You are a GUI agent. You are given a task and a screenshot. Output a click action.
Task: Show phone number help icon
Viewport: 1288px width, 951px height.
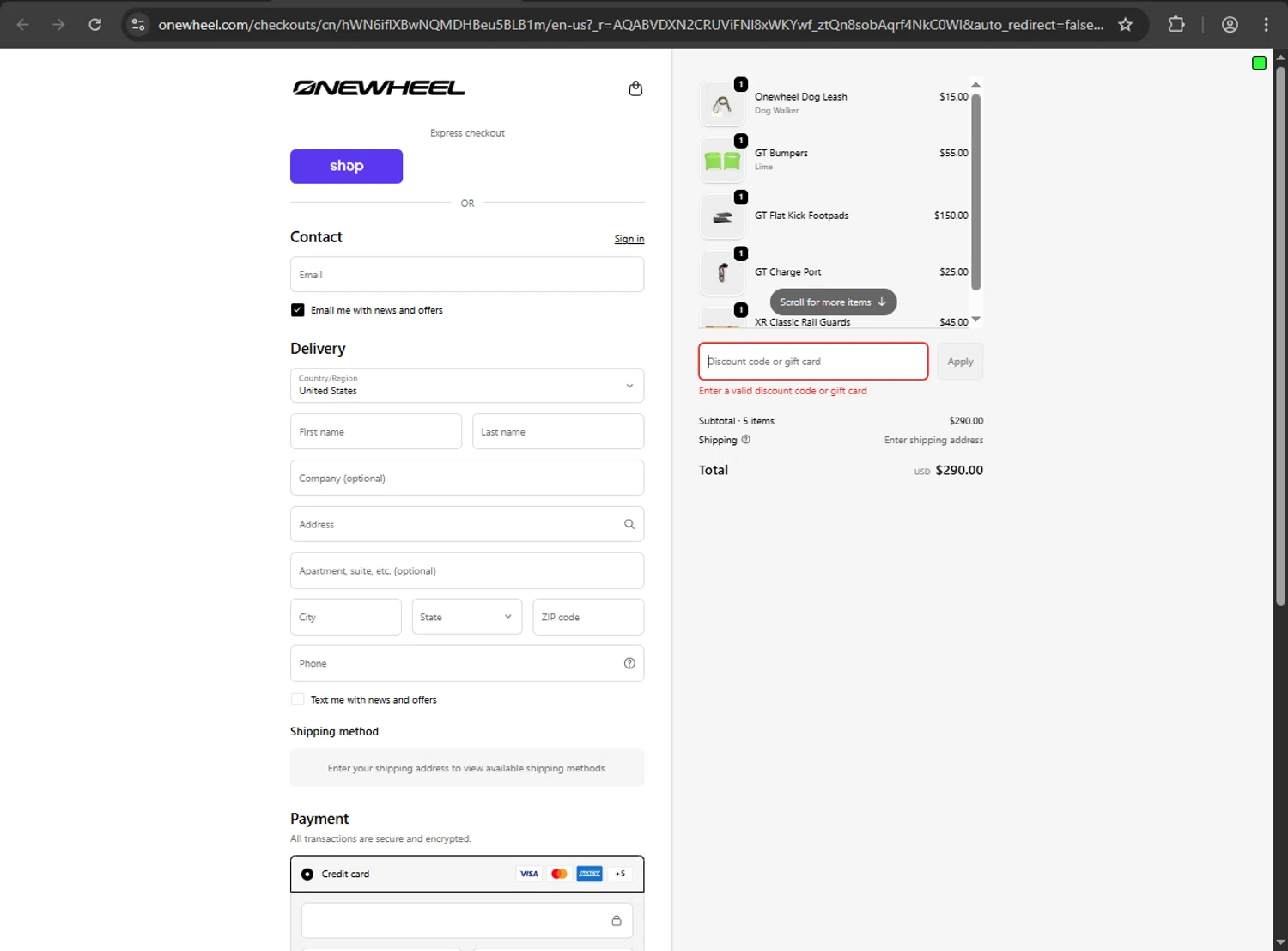tap(629, 663)
